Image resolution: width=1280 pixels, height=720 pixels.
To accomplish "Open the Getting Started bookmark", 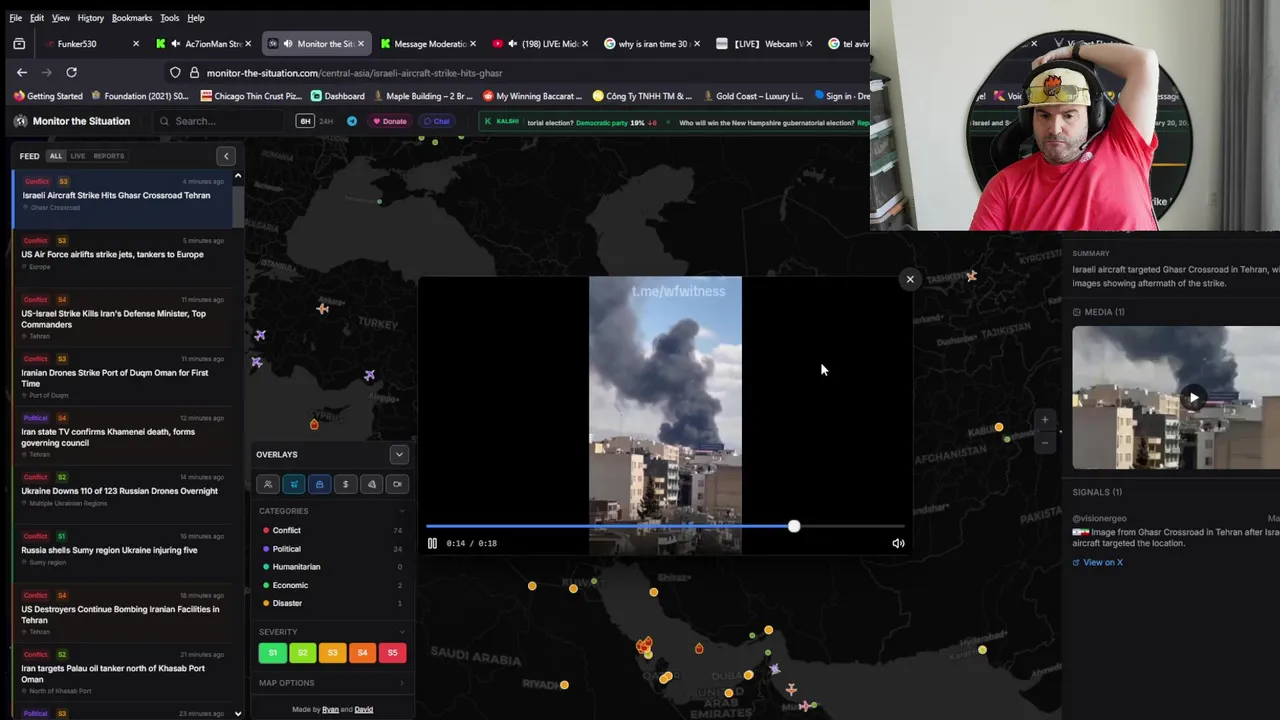I will (48, 96).
